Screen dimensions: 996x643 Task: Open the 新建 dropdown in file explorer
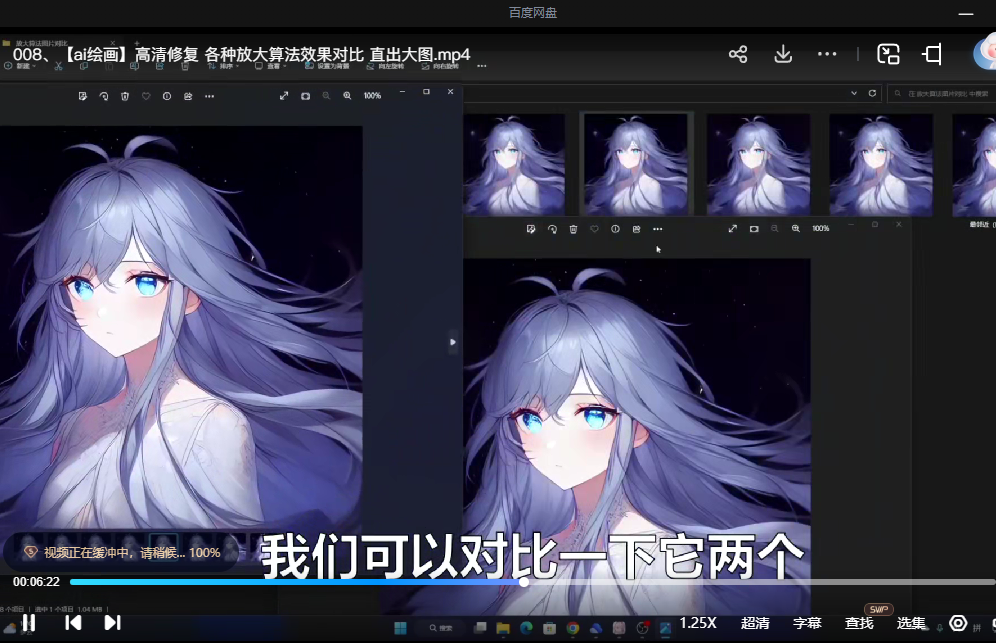click(20, 66)
